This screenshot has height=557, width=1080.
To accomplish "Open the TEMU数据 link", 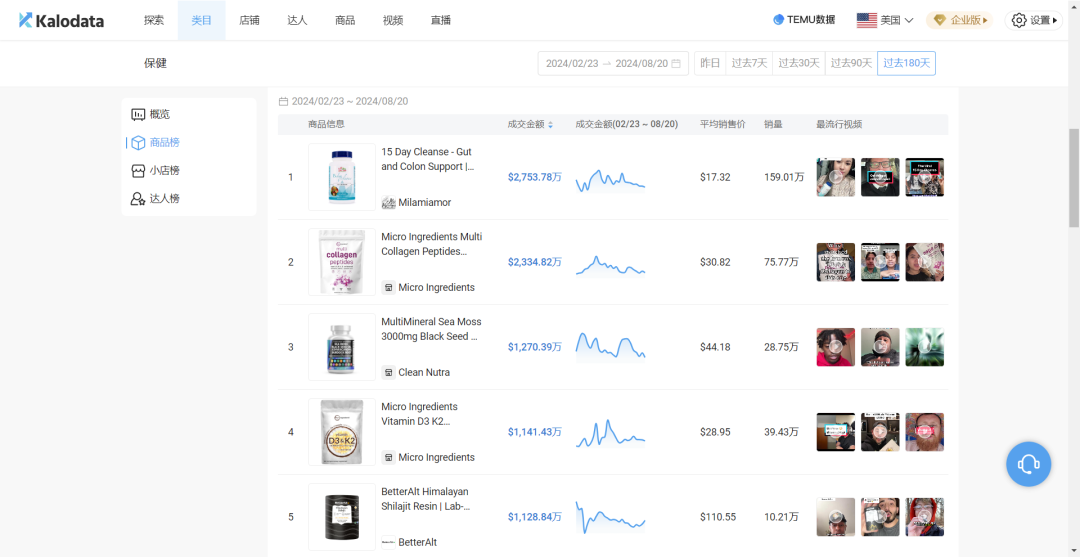I will click(804, 20).
